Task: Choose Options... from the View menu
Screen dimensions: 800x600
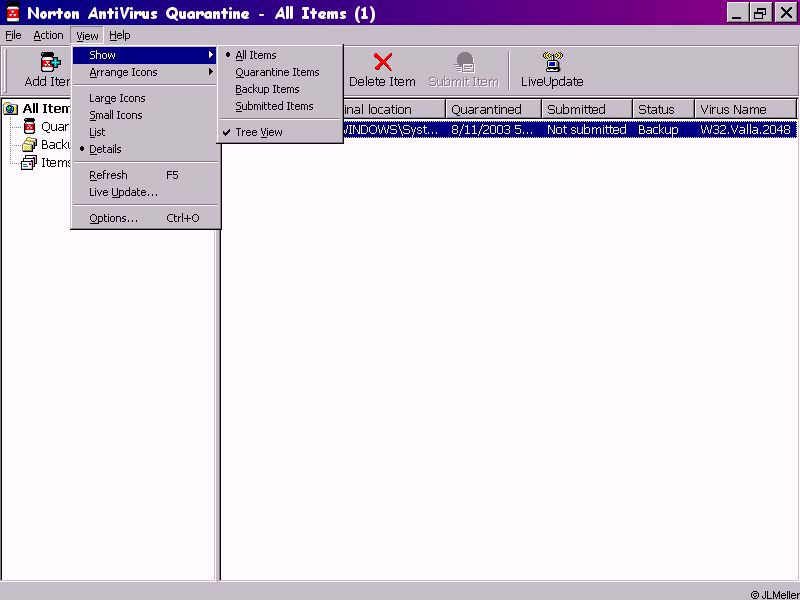Action: (x=114, y=218)
